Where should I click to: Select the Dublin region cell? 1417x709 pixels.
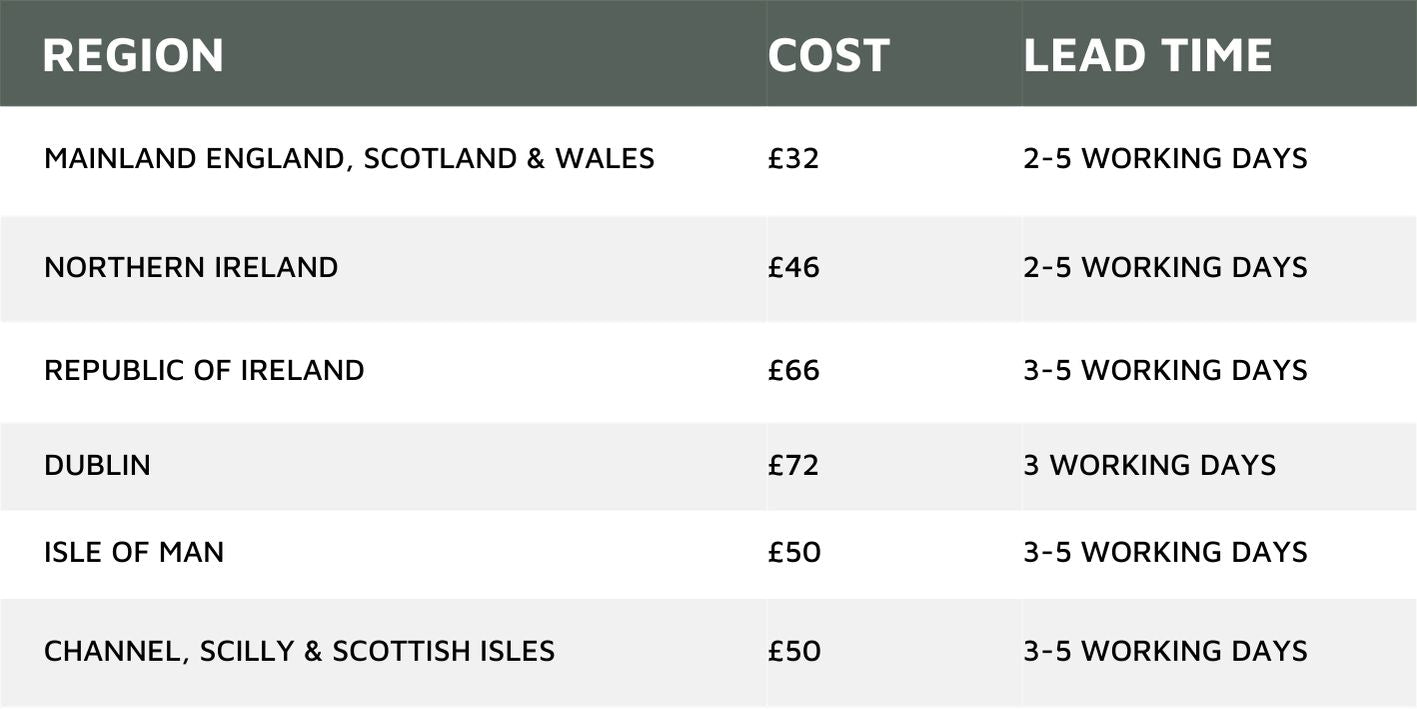pos(97,466)
